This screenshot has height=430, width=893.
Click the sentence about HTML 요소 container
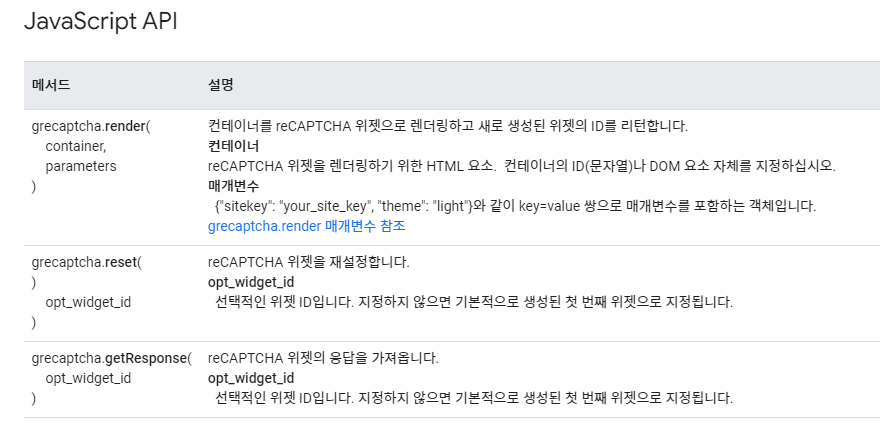[521, 166]
